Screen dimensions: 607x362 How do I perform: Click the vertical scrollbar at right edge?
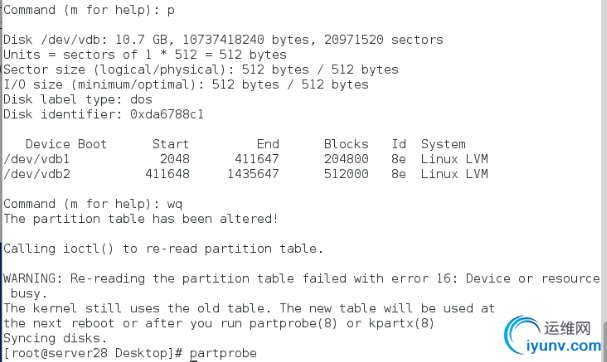coord(604,339)
